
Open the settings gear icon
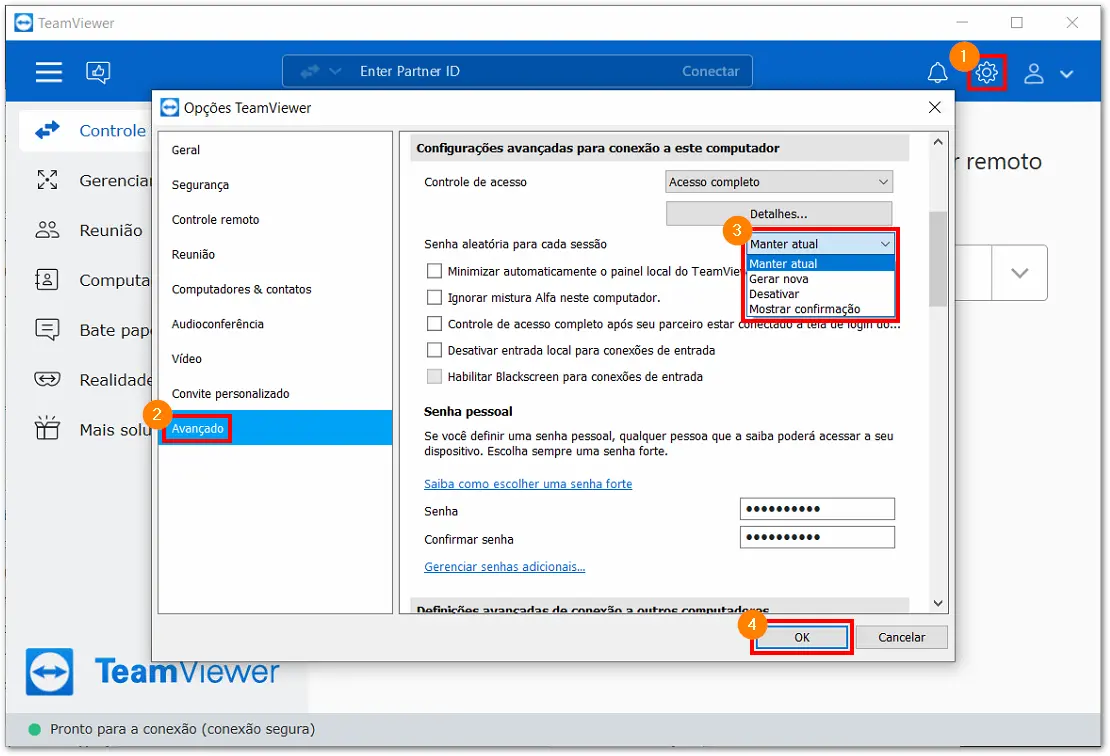click(986, 72)
